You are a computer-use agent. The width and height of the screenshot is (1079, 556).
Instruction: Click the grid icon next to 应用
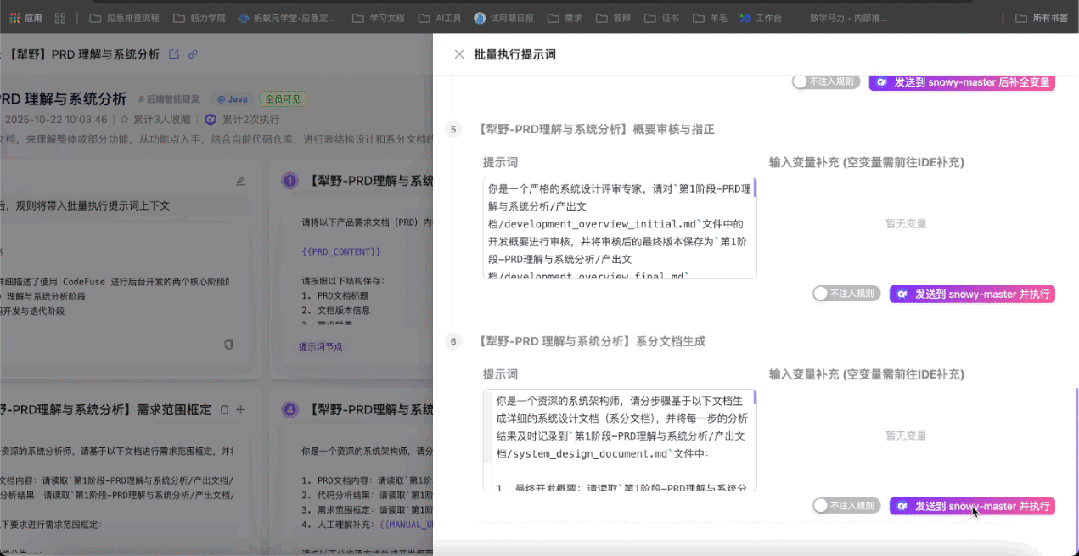(60, 18)
